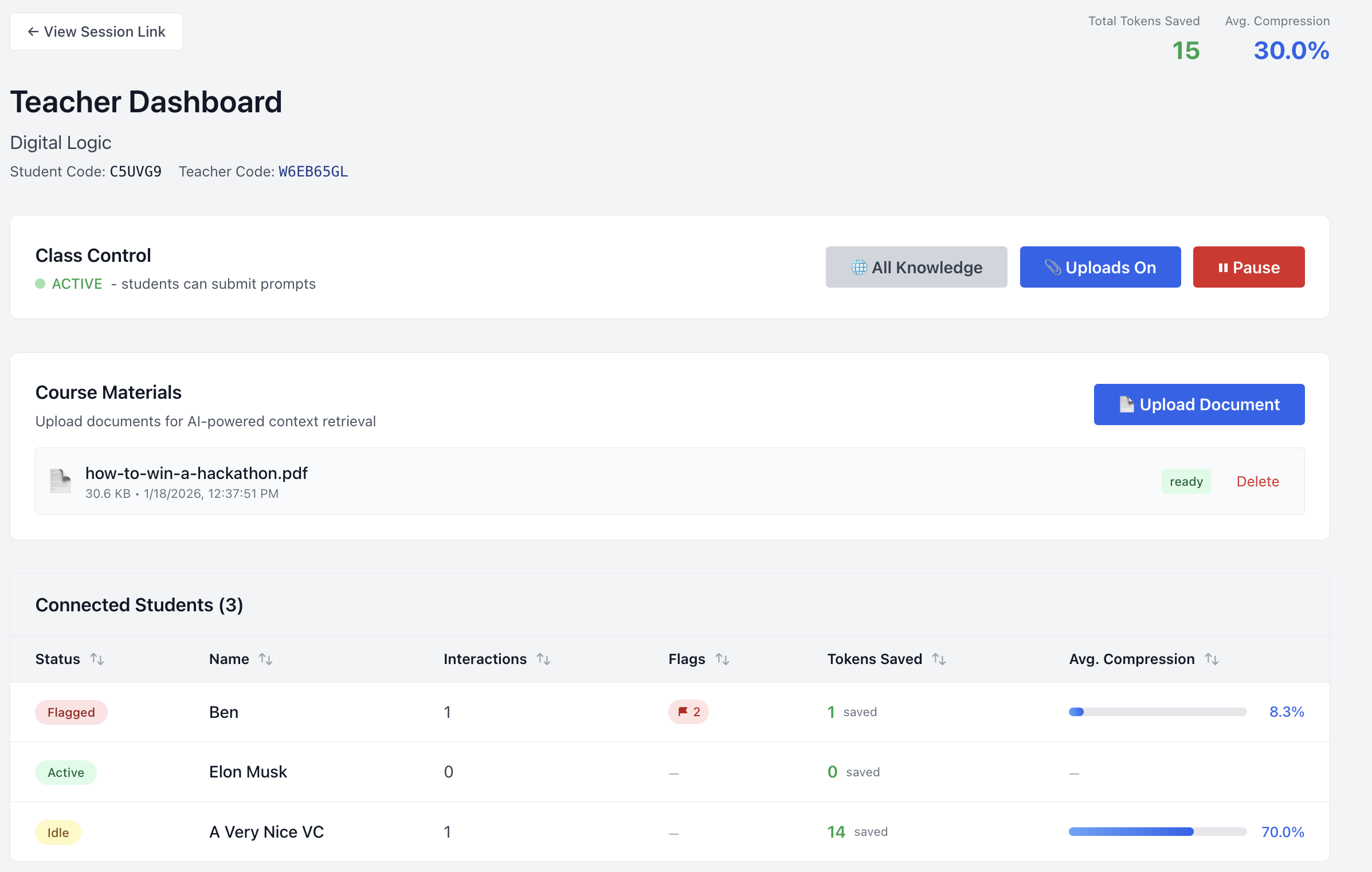Toggle the Uploads On button
The width and height of the screenshot is (1372, 872).
(1100, 267)
